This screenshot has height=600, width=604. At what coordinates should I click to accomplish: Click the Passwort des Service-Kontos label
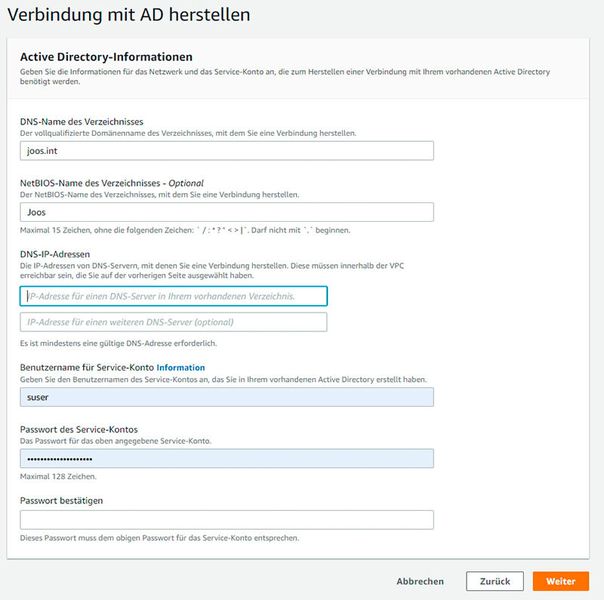[78, 429]
